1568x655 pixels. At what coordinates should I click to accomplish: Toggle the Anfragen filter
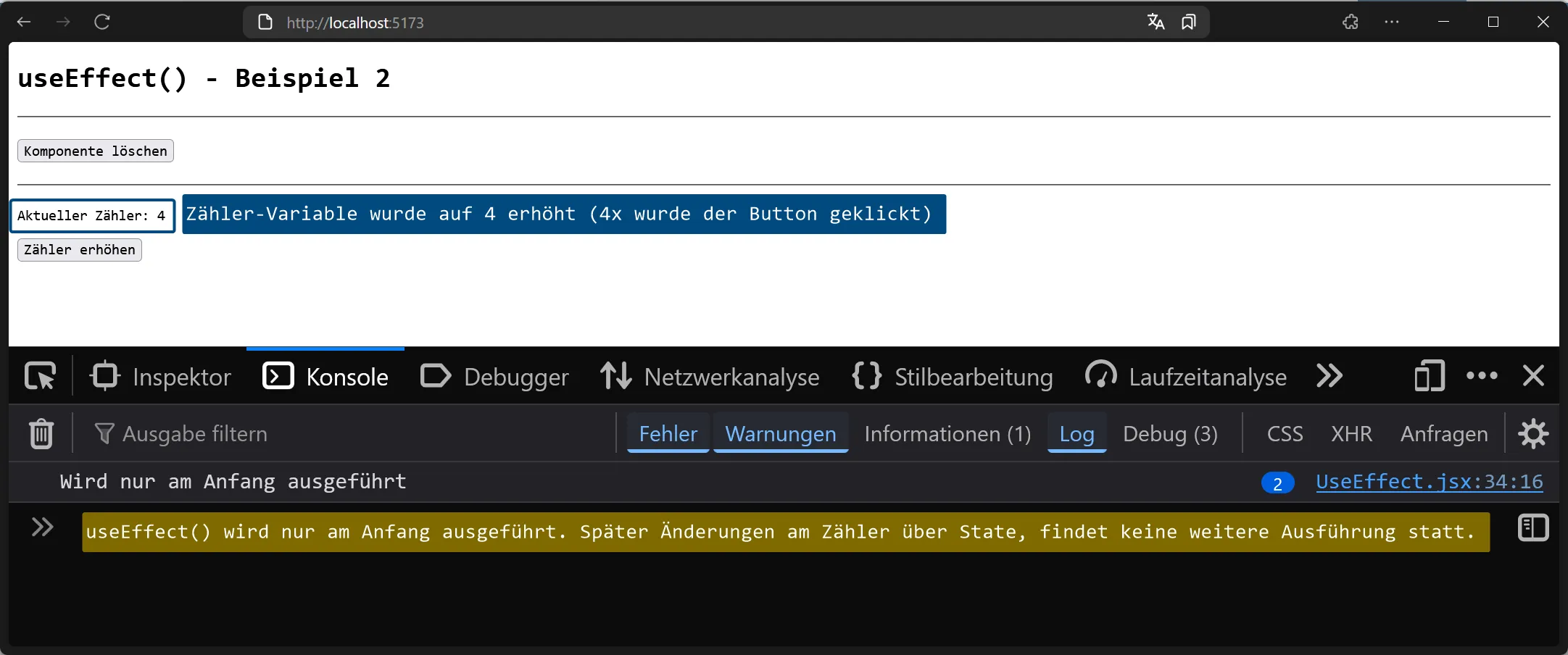(x=1444, y=433)
